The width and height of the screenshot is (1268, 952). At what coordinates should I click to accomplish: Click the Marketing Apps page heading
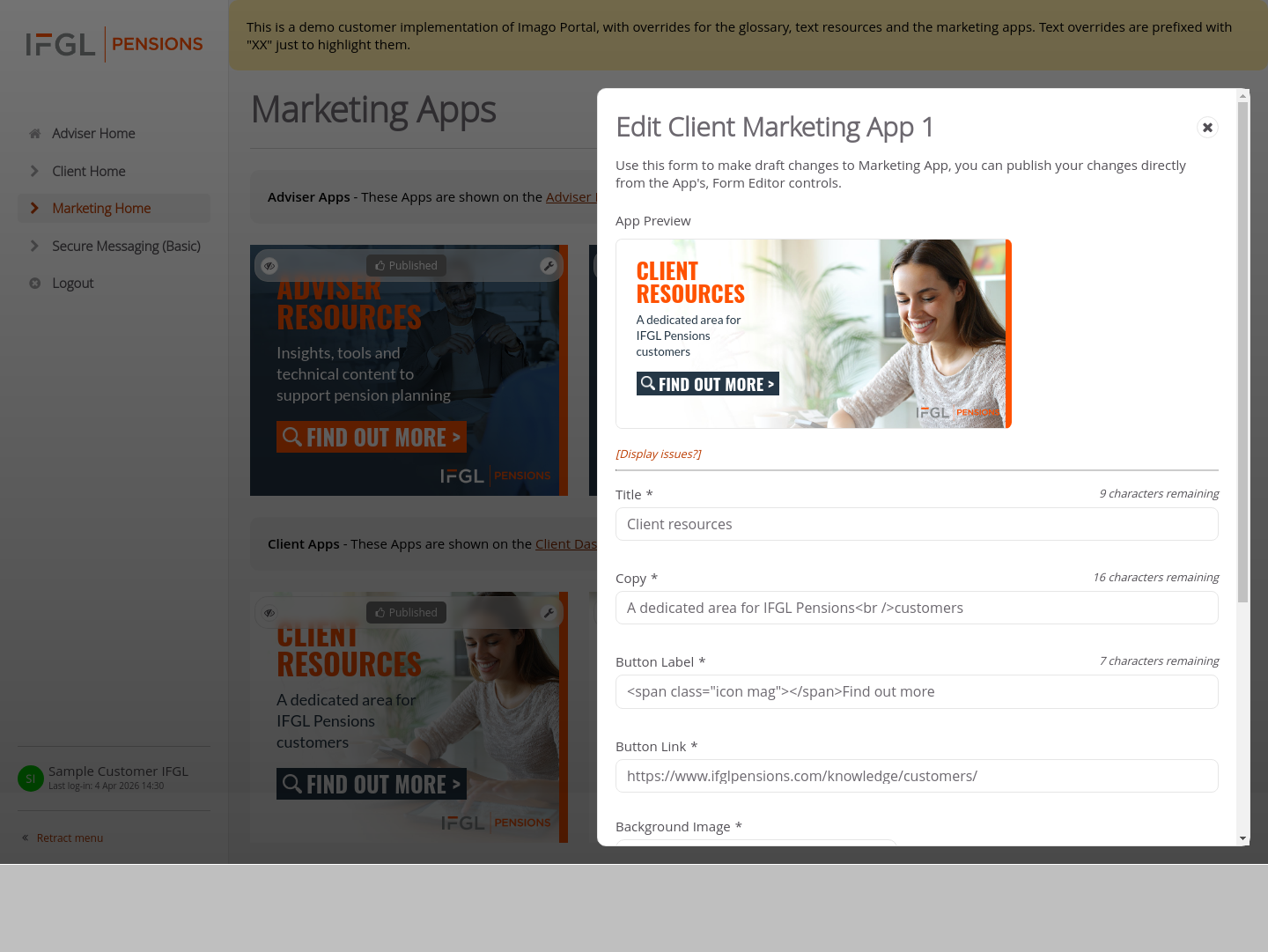(x=373, y=110)
